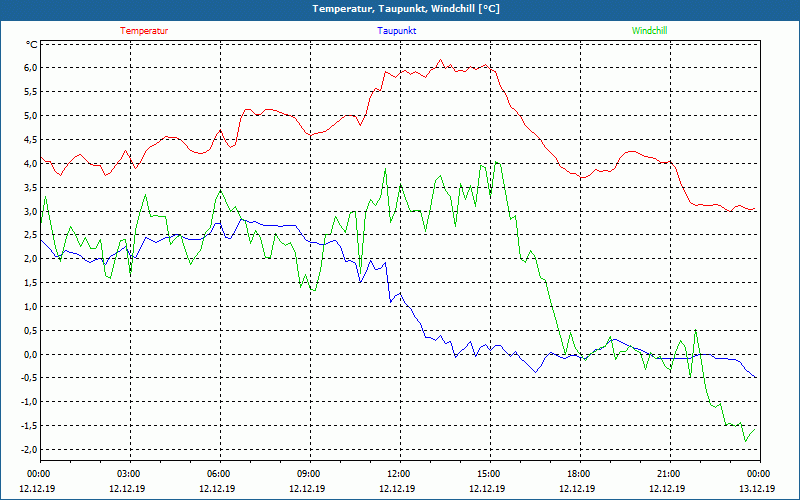Click the negative '-2,0' y-axis value
The image size is (800, 500).
point(29,451)
